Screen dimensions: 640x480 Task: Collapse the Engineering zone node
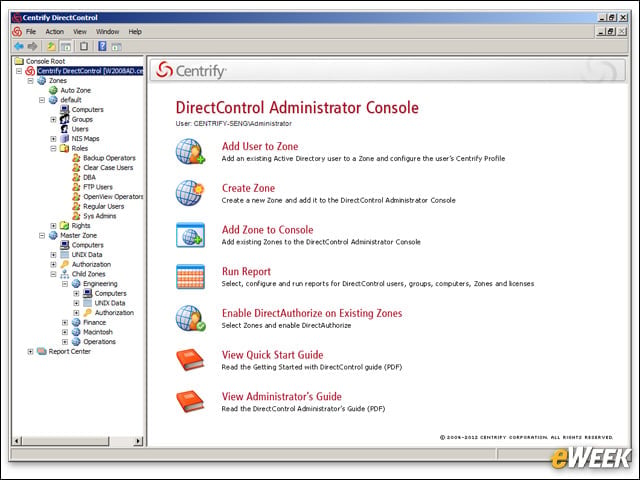tap(64, 284)
